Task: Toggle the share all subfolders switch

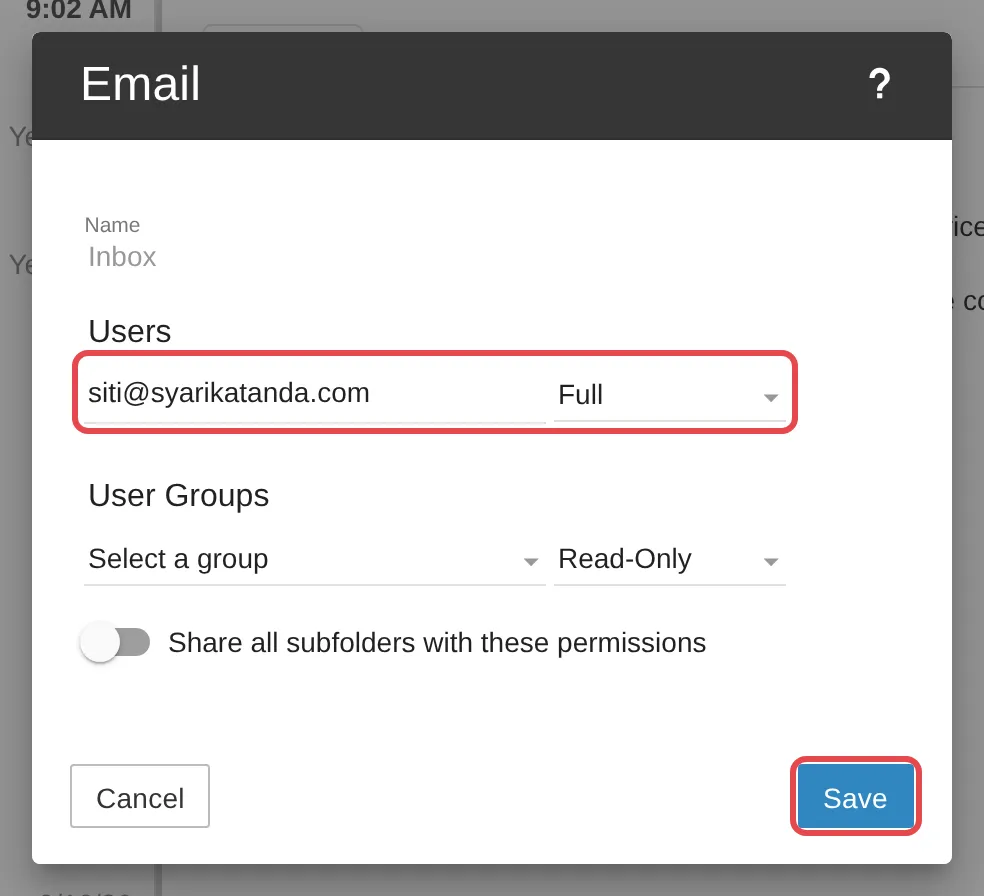Action: pos(115,642)
